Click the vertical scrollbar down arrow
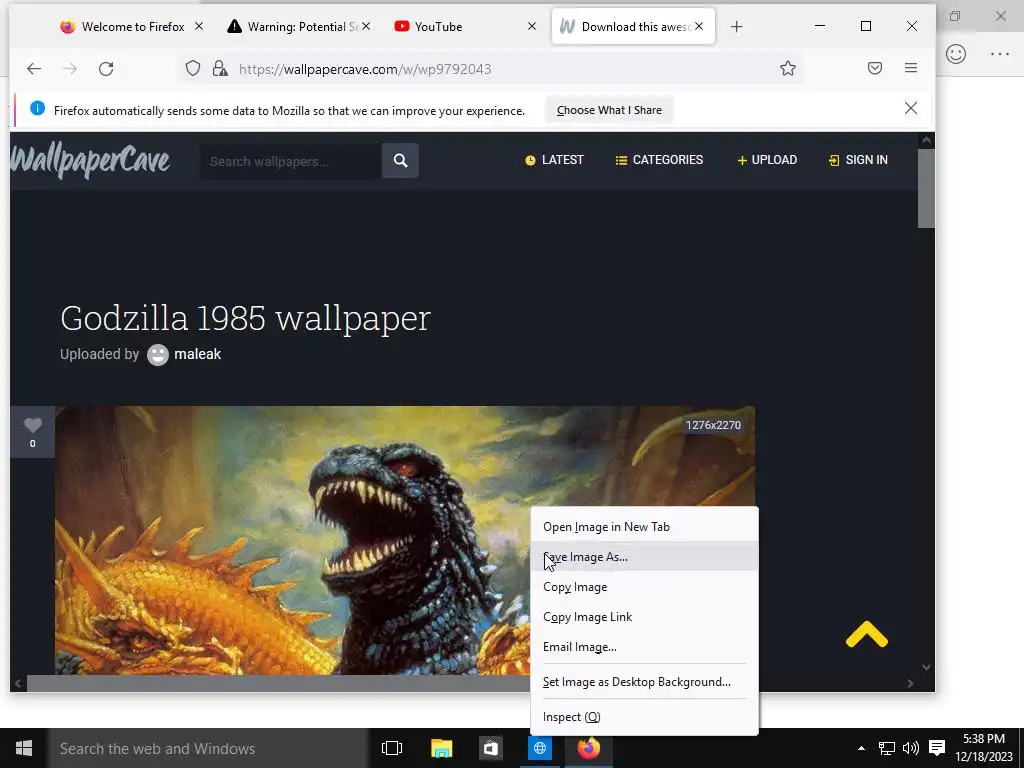Screen dimensions: 1024x768 coord(926,667)
